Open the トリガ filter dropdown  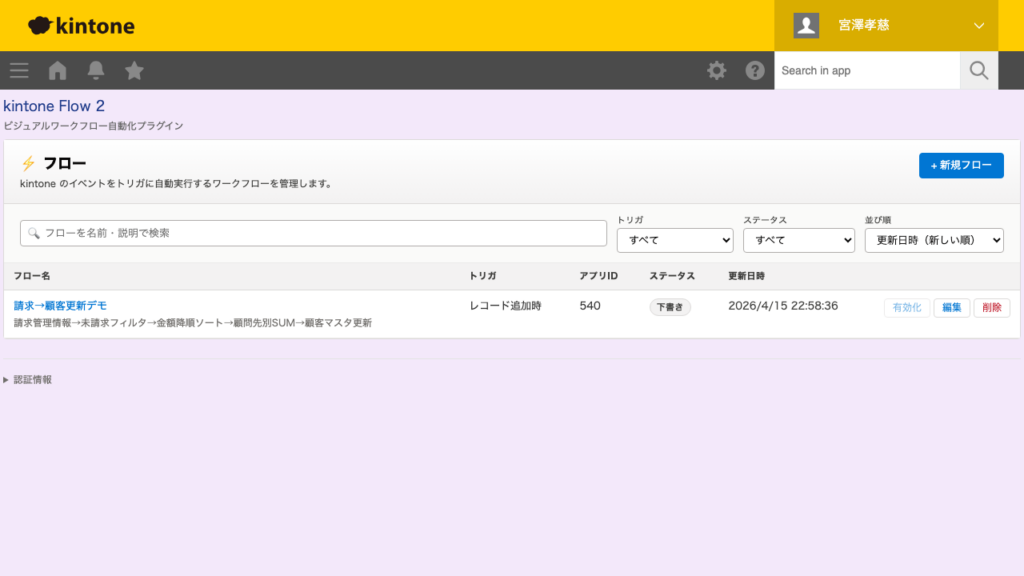pyautogui.click(x=675, y=240)
